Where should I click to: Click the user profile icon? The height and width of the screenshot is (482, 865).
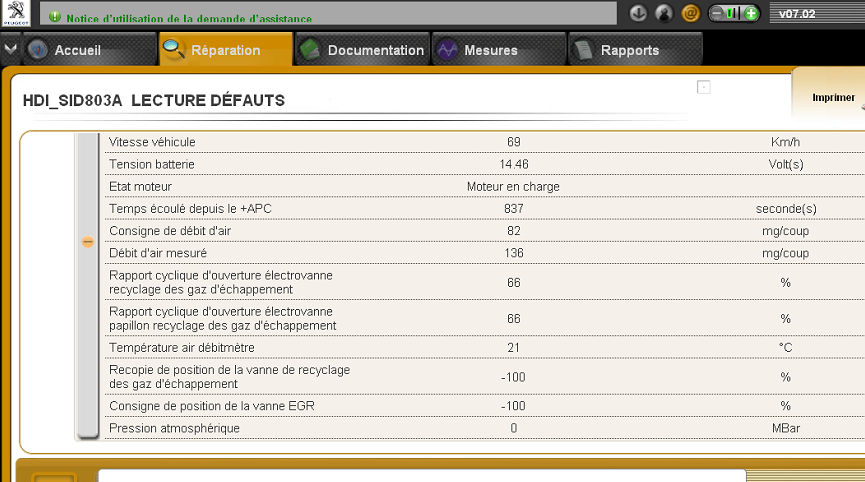pyautogui.click(x=664, y=13)
